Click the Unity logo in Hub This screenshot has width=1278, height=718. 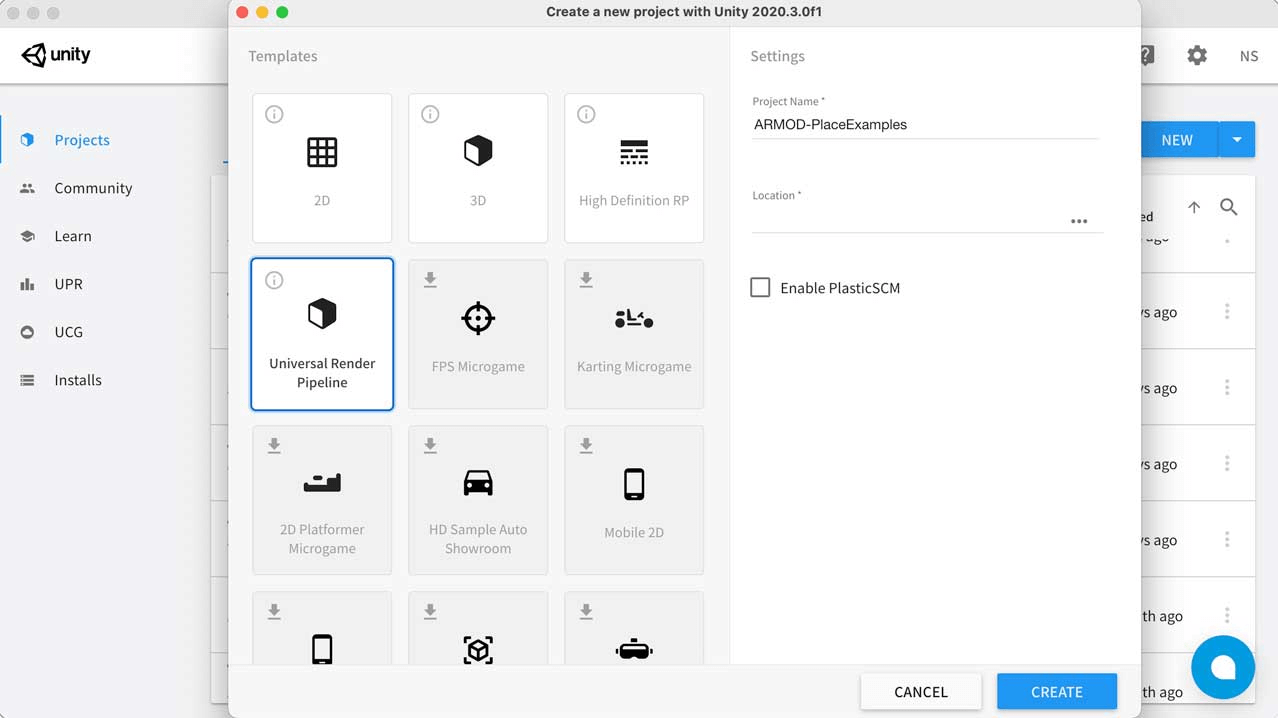56,55
